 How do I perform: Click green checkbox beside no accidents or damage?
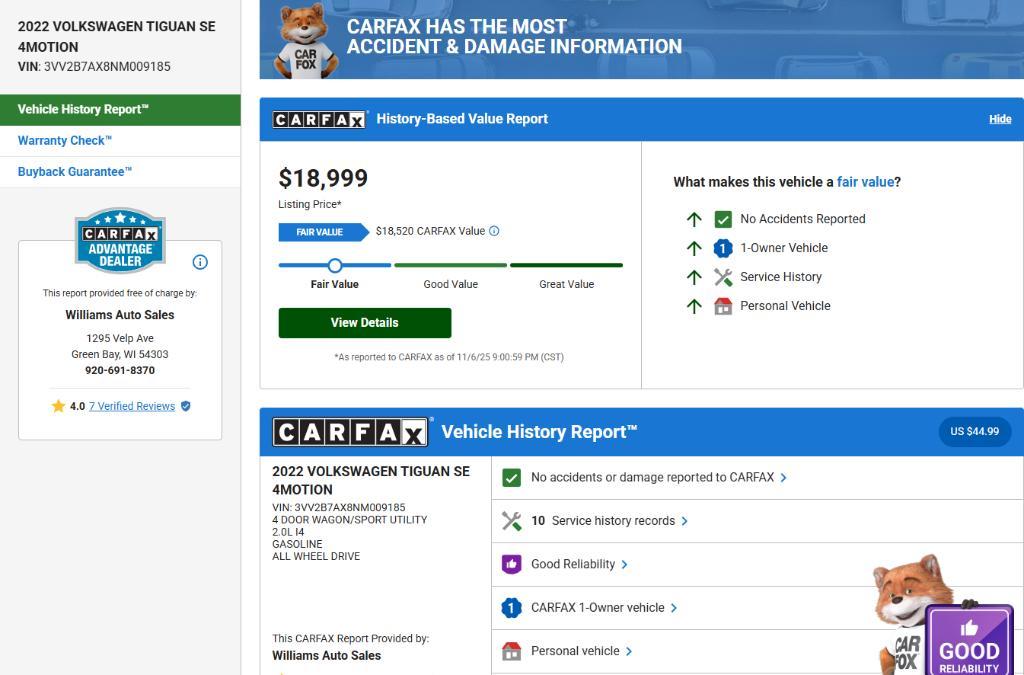511,478
